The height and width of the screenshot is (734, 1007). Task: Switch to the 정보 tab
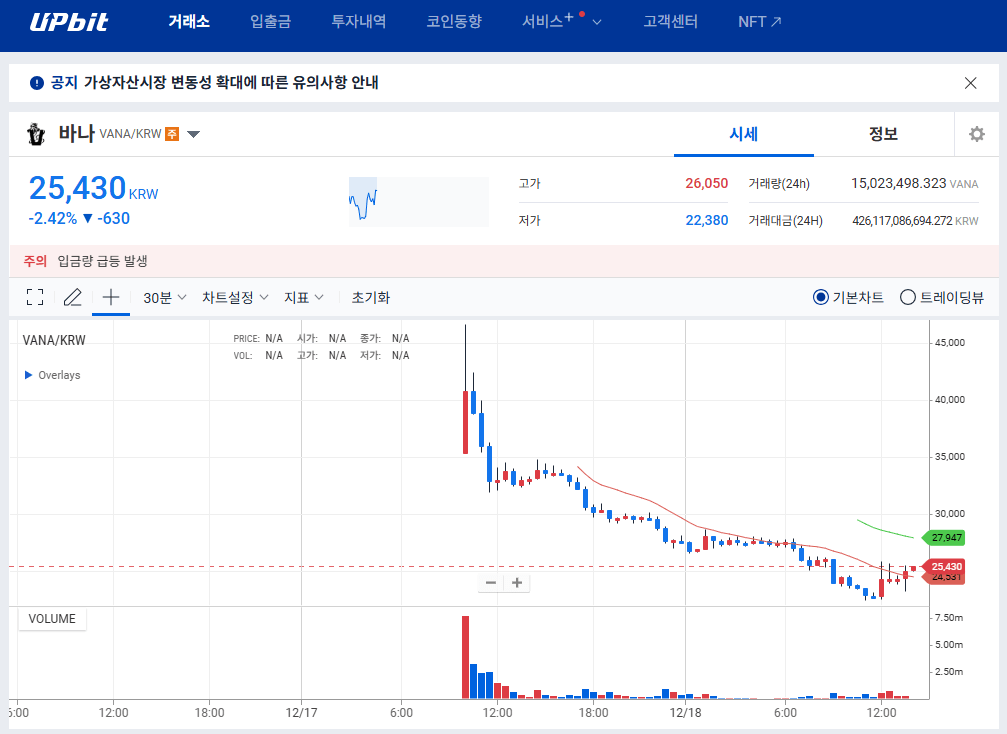[x=884, y=134]
